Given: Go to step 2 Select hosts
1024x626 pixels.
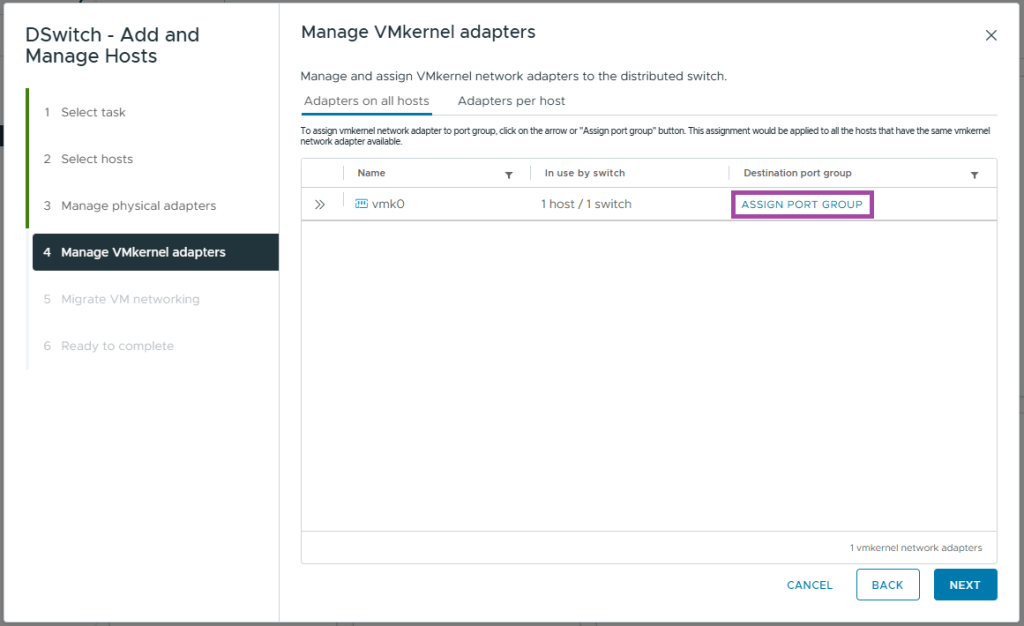Looking at the screenshot, I should click(x=96, y=159).
